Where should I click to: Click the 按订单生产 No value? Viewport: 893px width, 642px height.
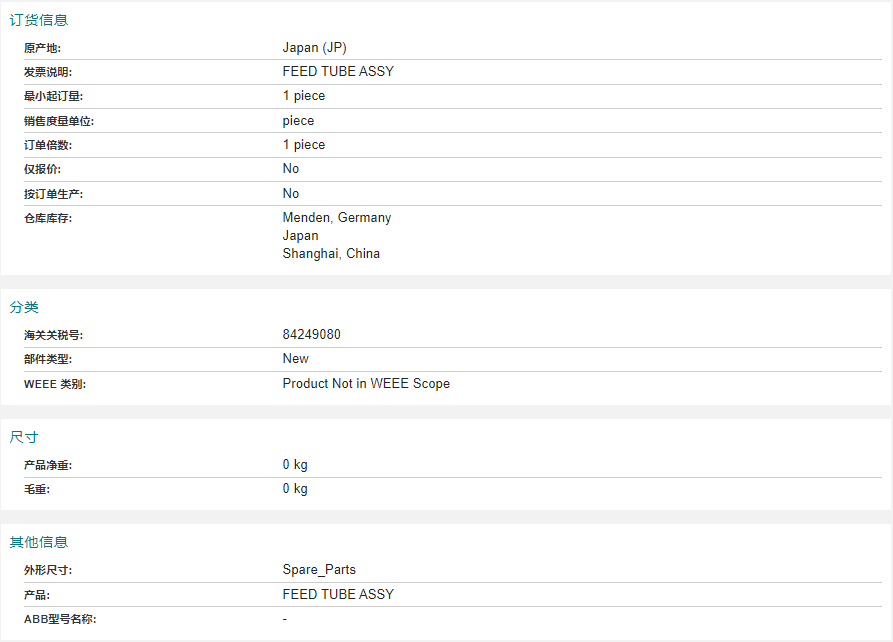[291, 194]
